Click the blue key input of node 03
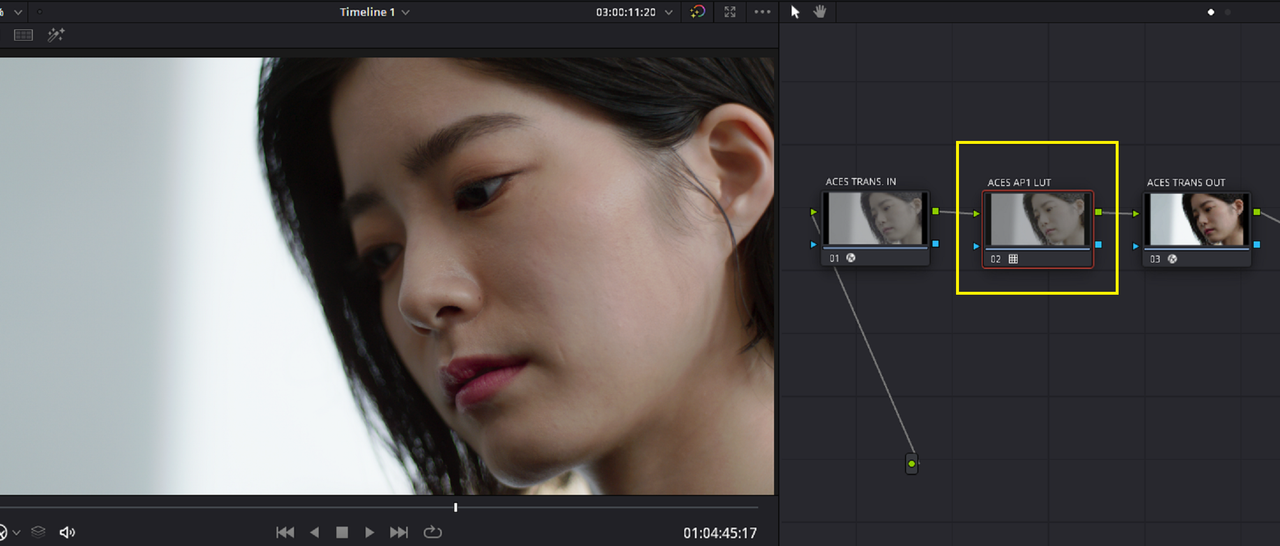The width and height of the screenshot is (1280, 546). (x=1137, y=245)
